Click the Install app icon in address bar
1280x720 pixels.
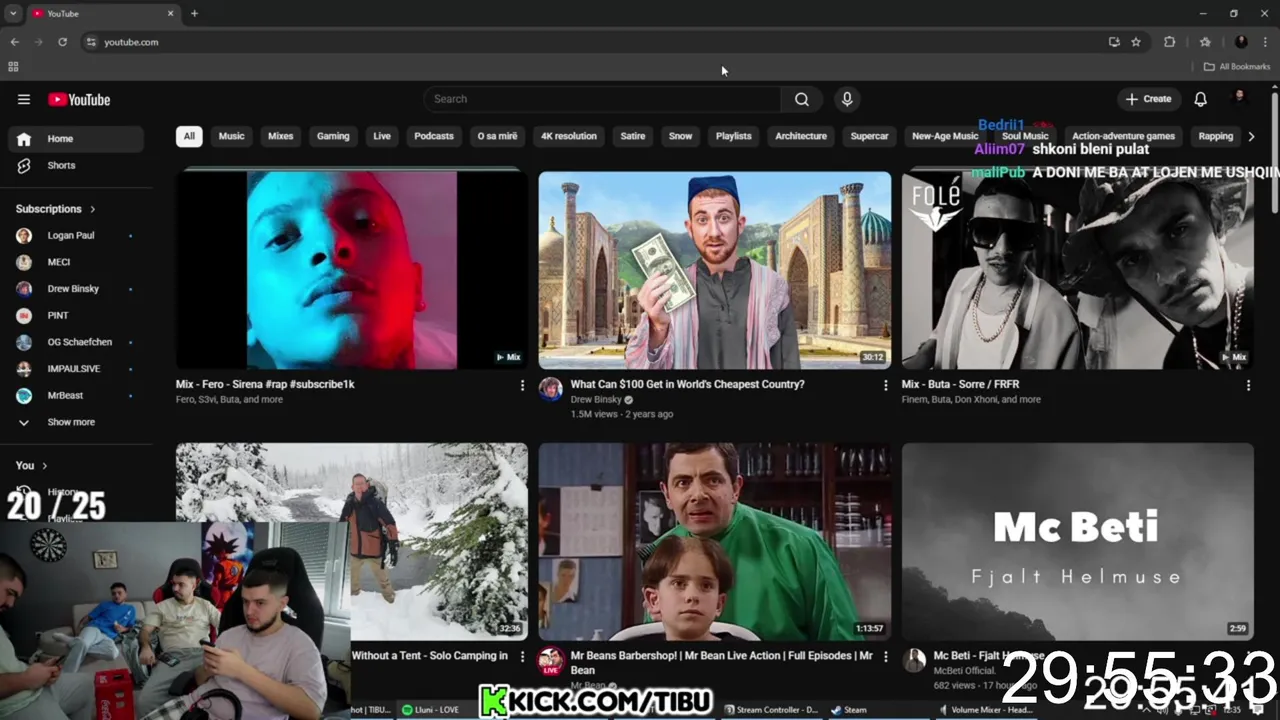(x=1114, y=42)
